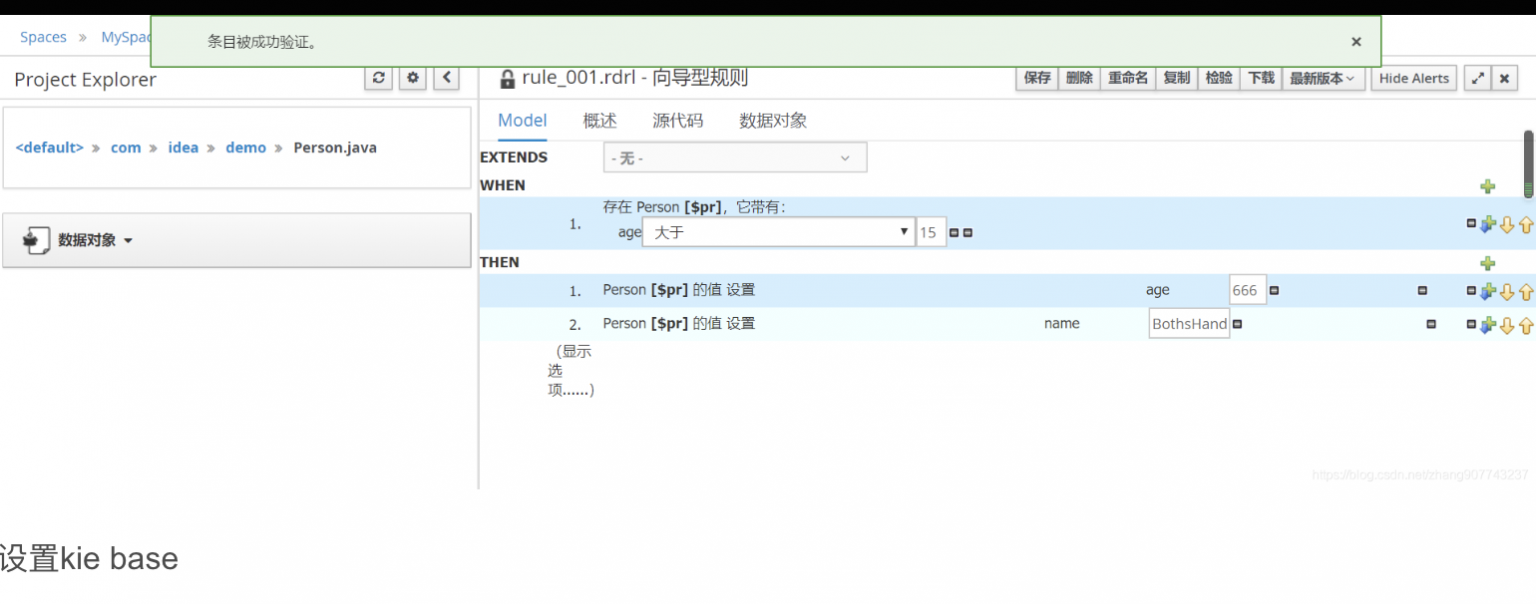The height and width of the screenshot is (604, 1536).
Task: Open the EXTENDS rule dropdown showing 无
Action: coord(735,157)
